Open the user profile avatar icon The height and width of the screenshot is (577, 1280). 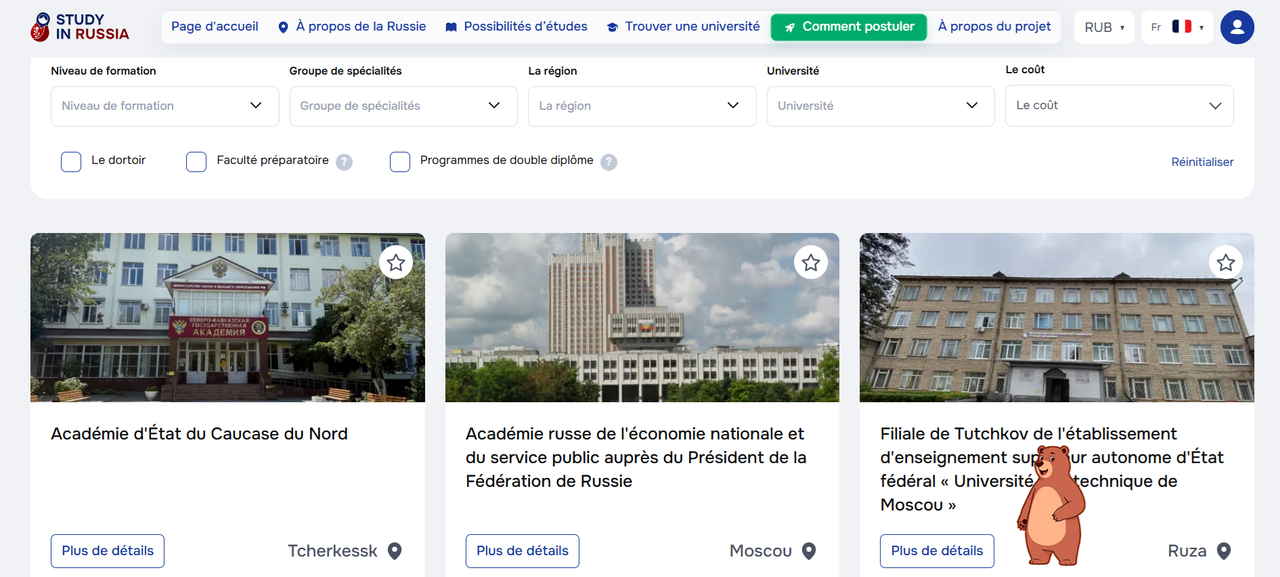(x=1237, y=27)
